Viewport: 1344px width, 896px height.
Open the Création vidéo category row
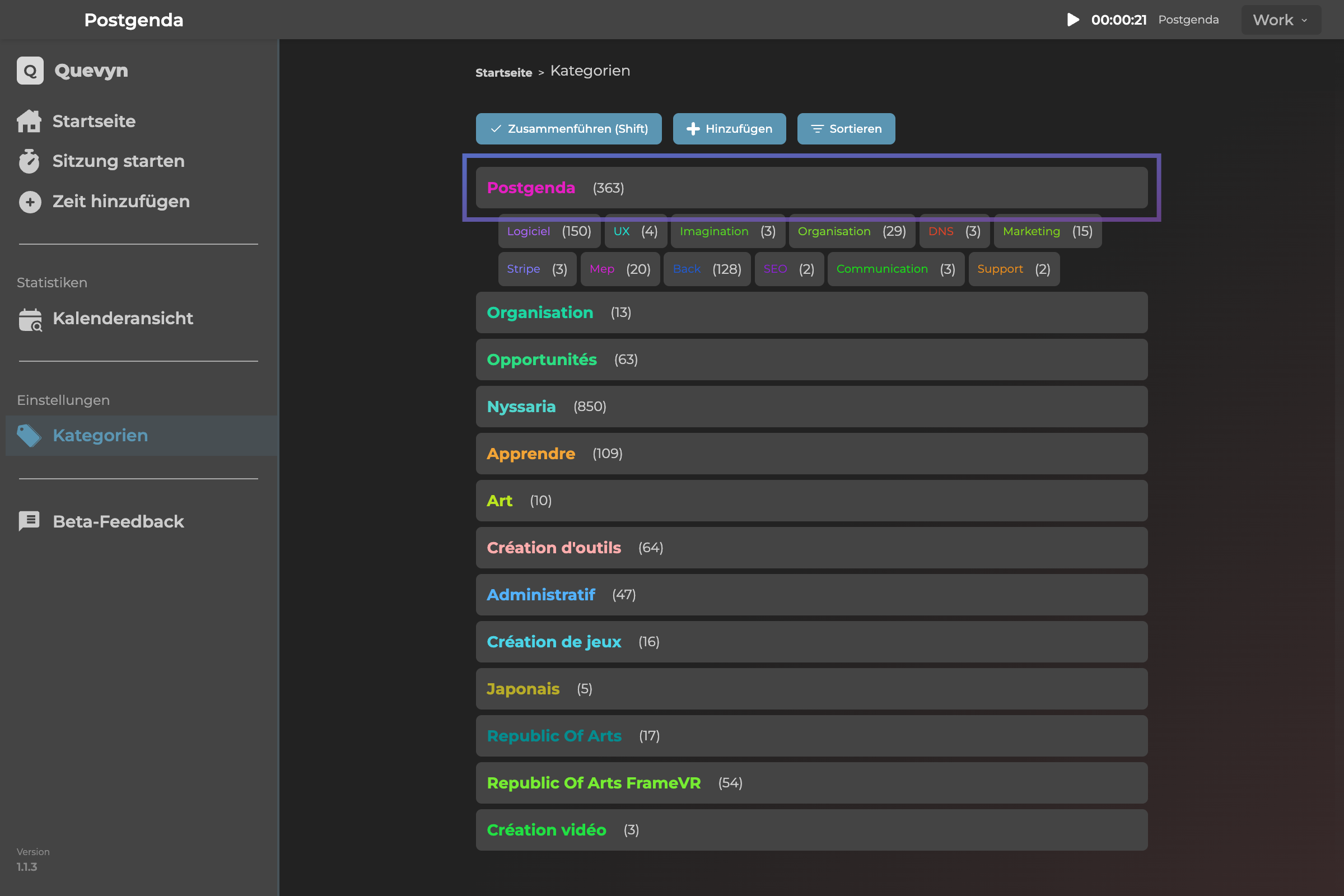click(x=811, y=830)
